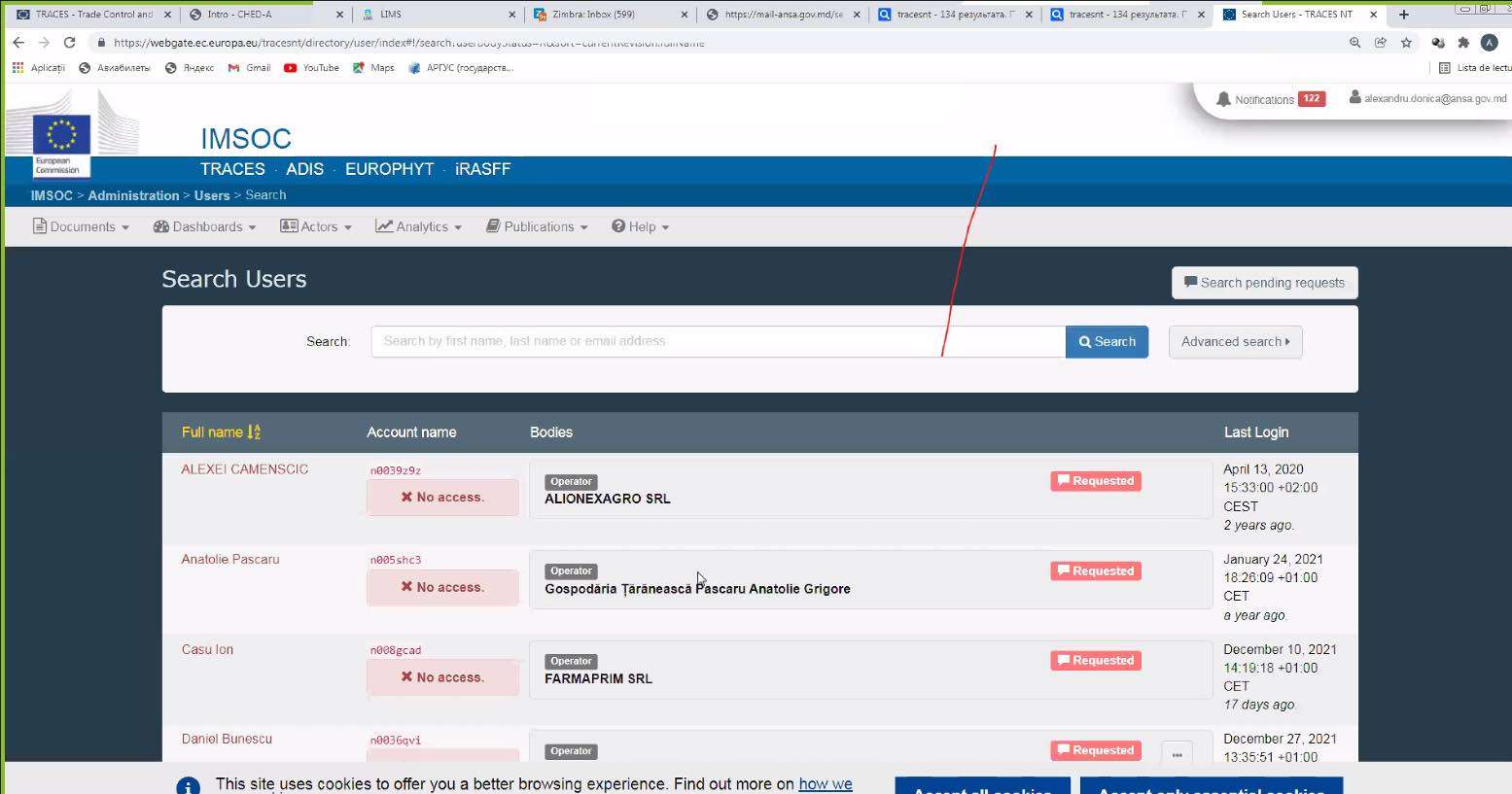The height and width of the screenshot is (794, 1512).
Task: Click the European Commission logo
Action: [62, 146]
